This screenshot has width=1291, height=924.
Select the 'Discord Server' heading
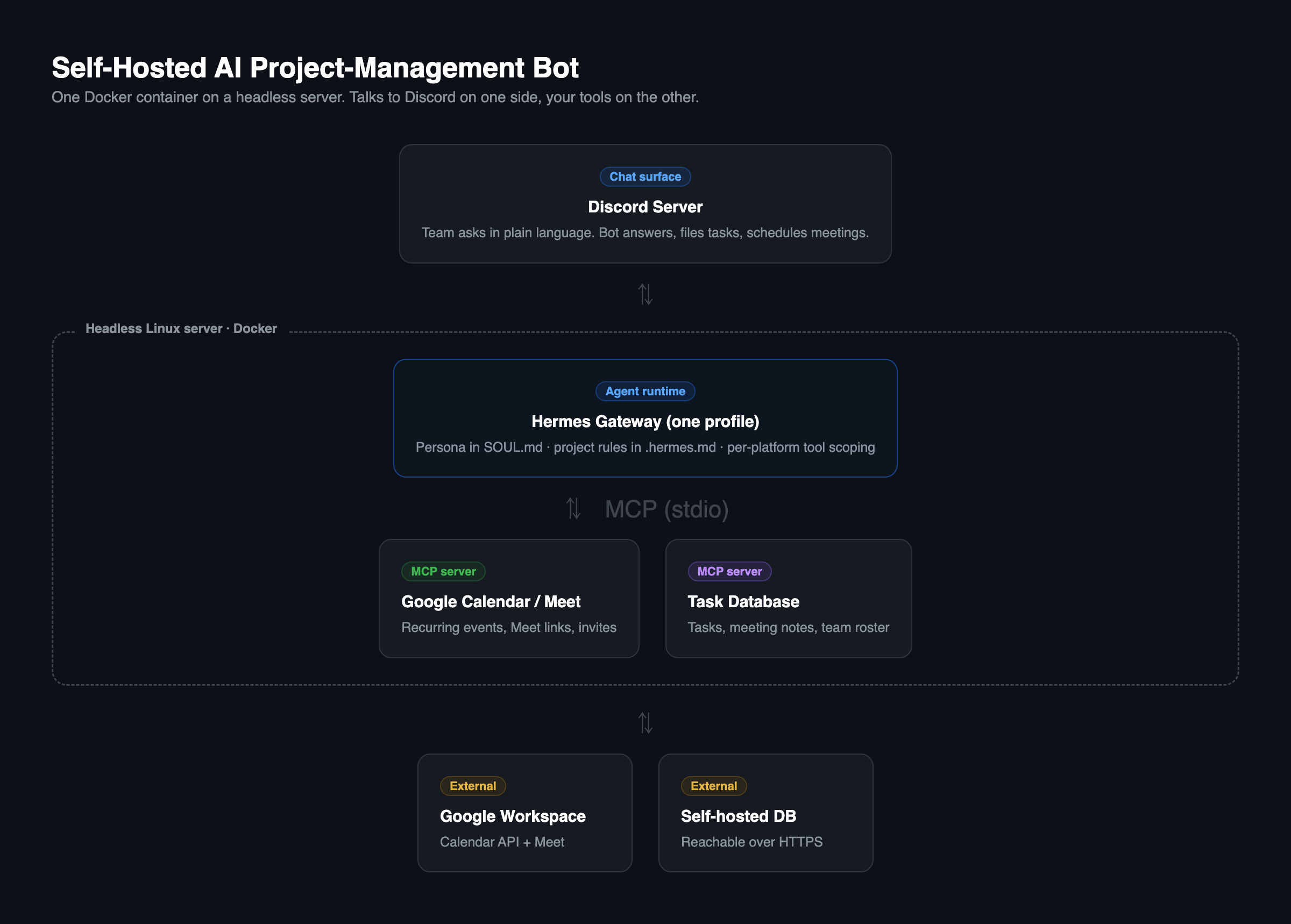(645, 207)
